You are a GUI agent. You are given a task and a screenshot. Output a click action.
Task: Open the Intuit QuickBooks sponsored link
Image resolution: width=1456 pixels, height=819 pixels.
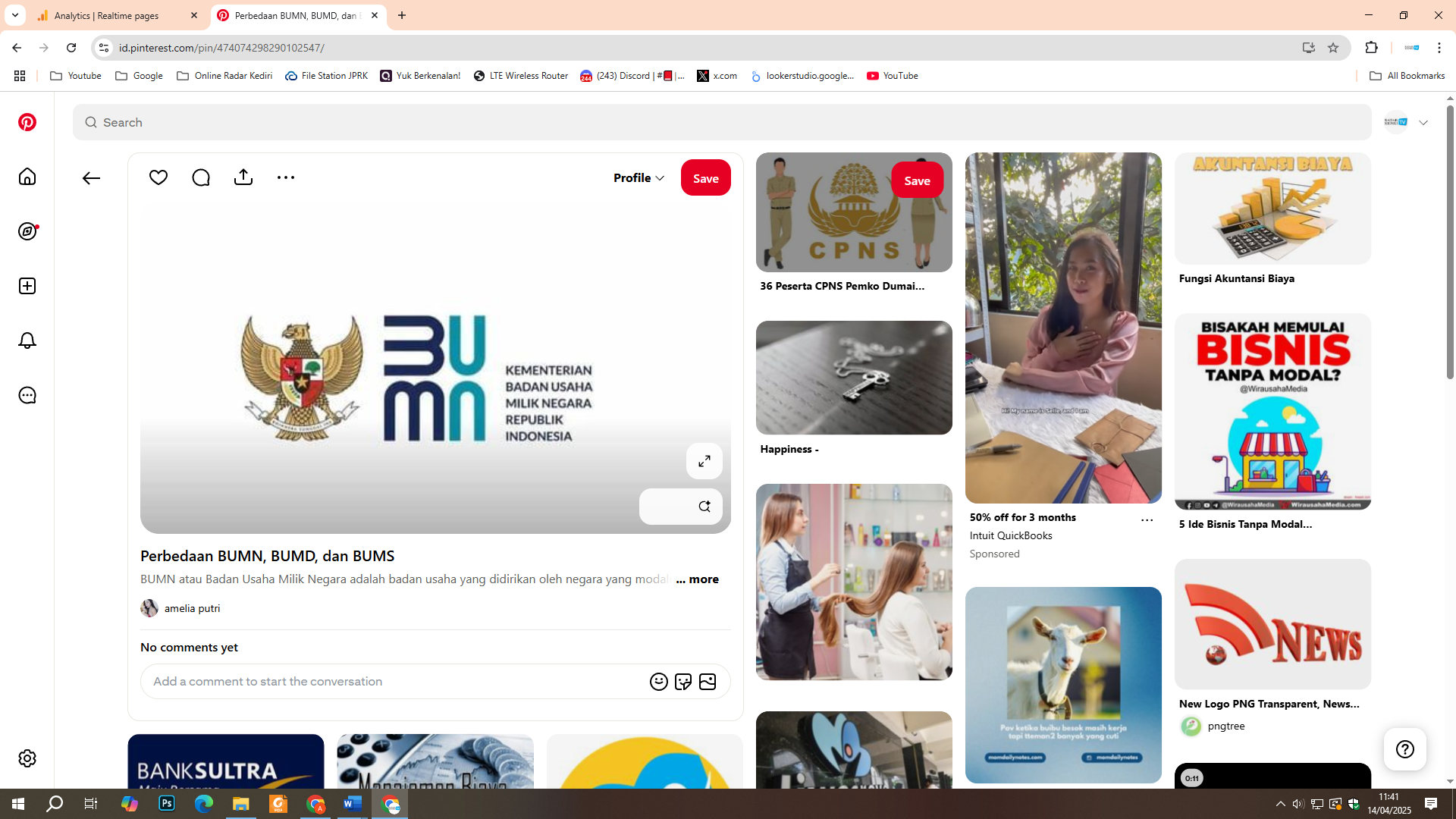(x=1011, y=535)
